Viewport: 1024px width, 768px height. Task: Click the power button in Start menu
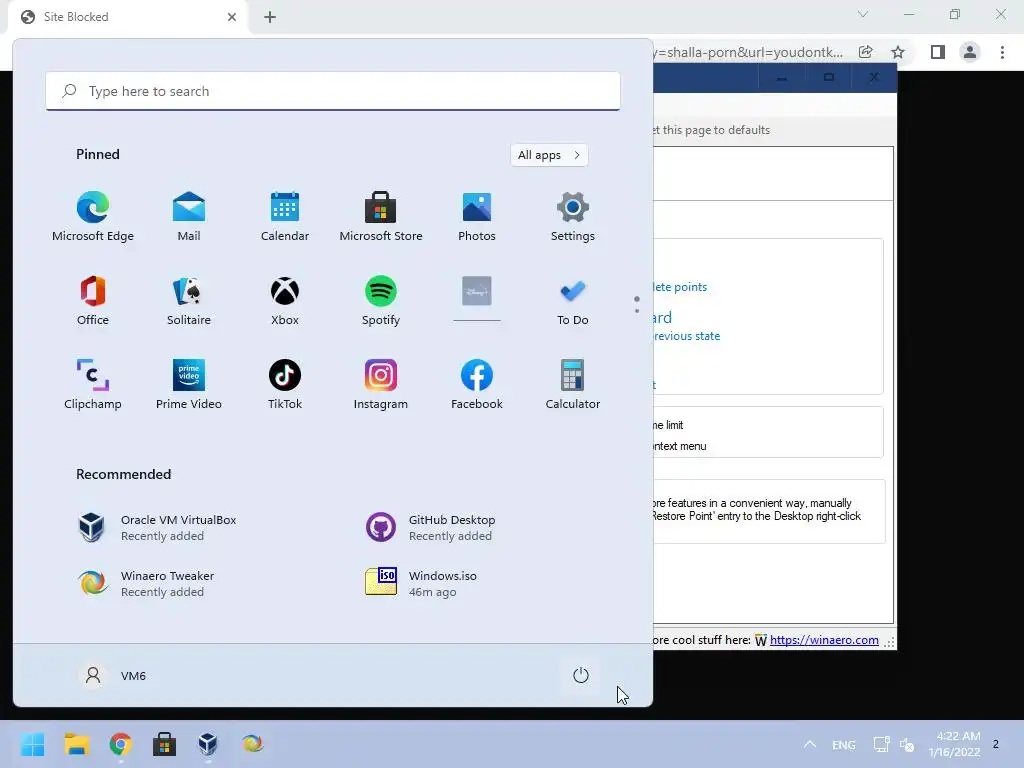pyautogui.click(x=581, y=675)
